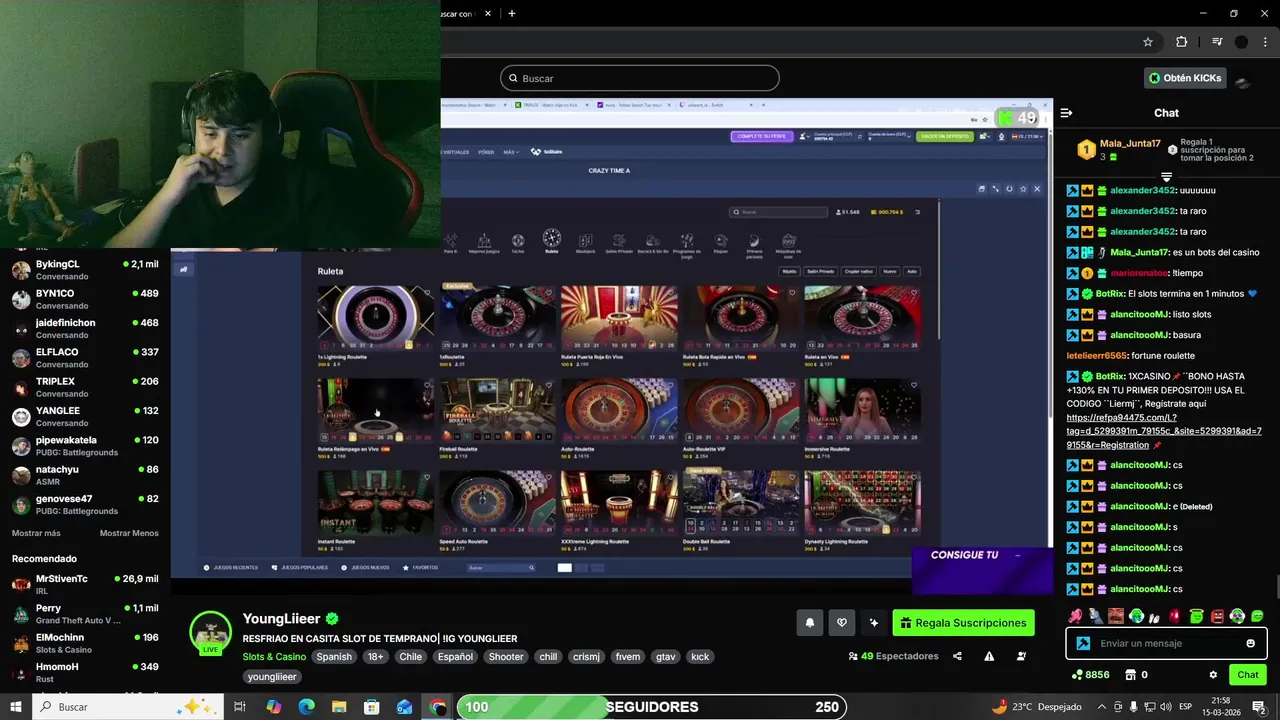Collapse the chat panel with arrow icon

coord(1066,113)
